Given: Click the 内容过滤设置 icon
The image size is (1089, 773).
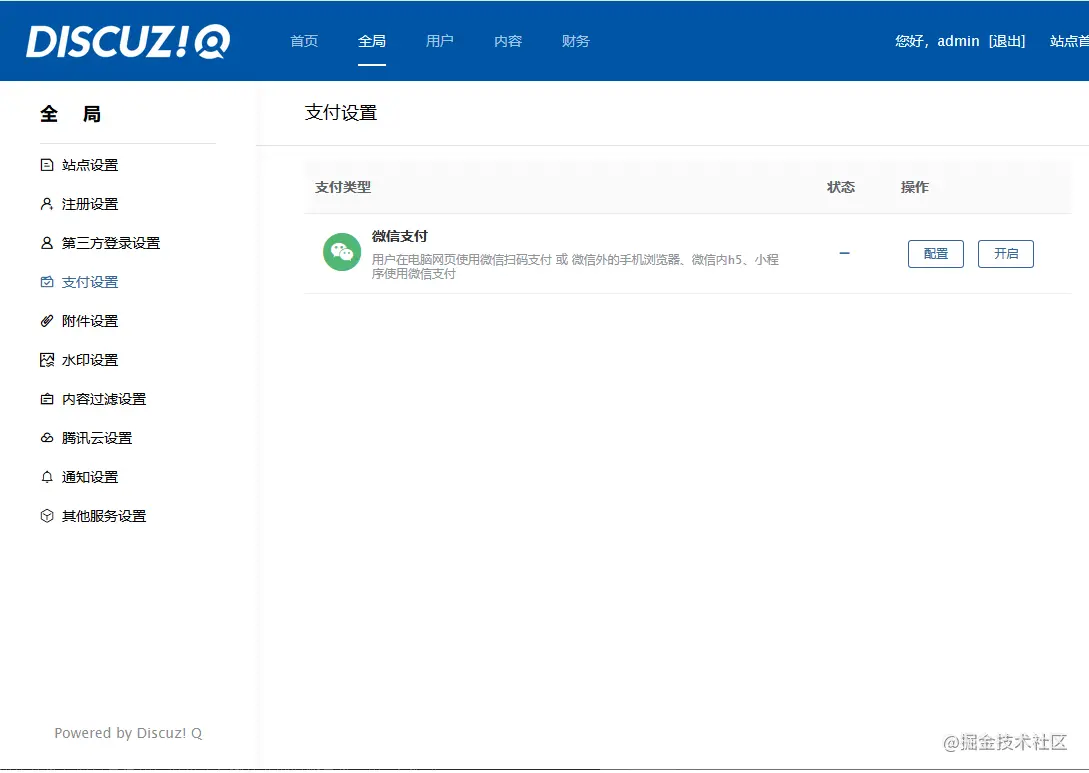Looking at the screenshot, I should coord(47,399).
